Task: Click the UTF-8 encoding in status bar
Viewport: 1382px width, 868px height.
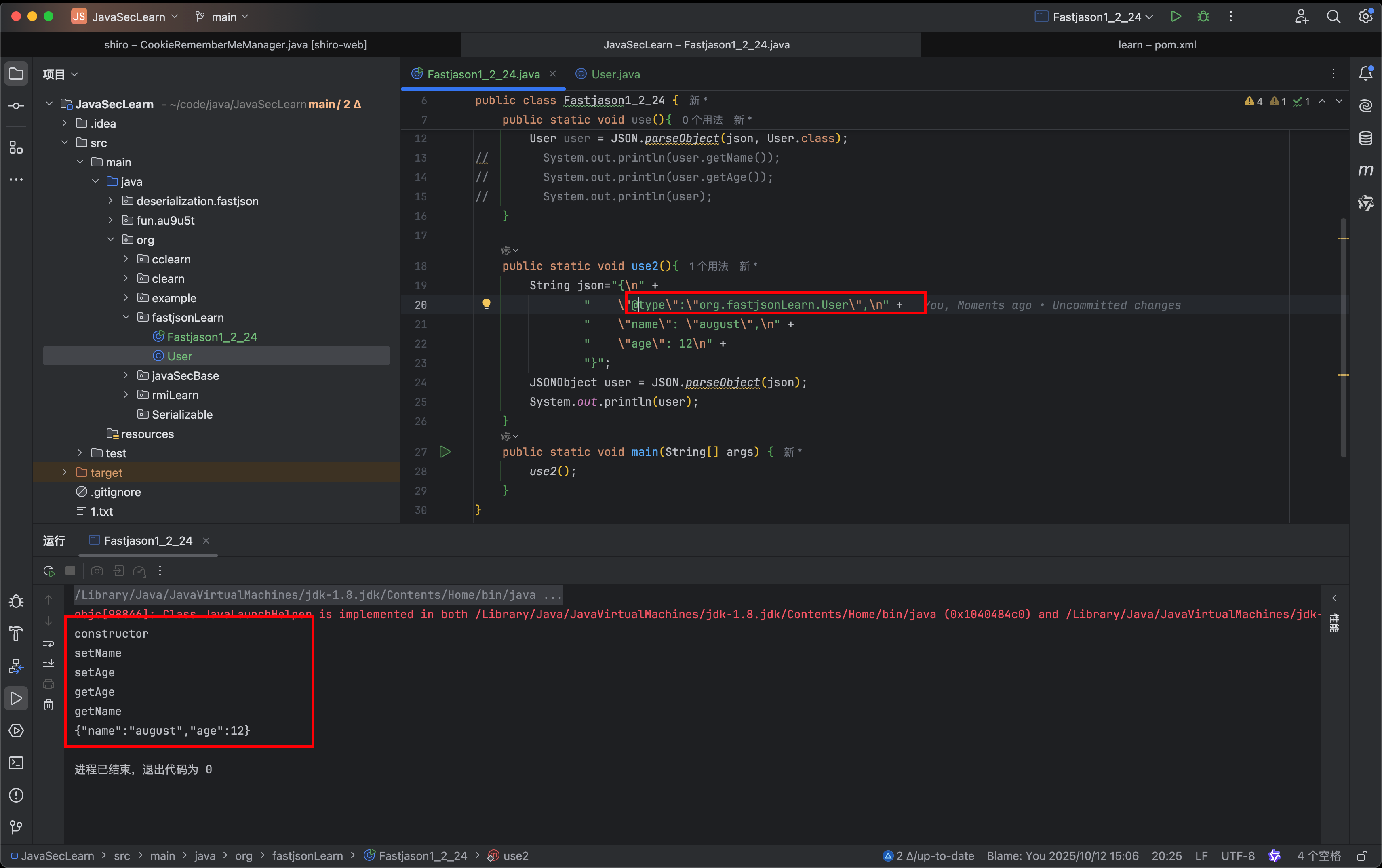Action: click(1237, 856)
